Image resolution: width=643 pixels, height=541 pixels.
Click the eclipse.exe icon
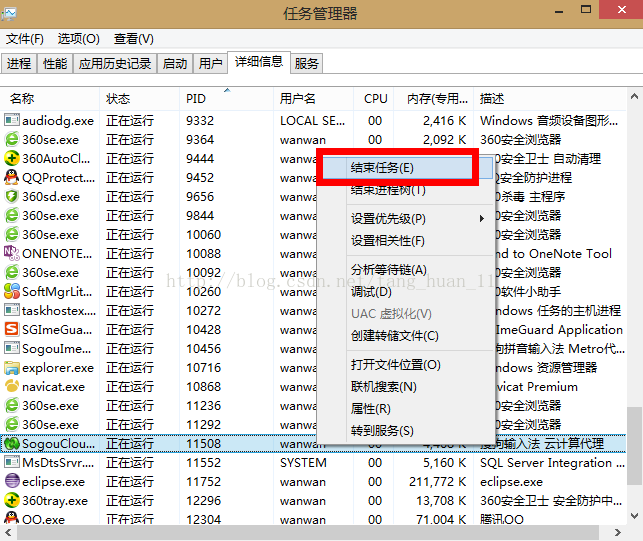click(x=11, y=481)
